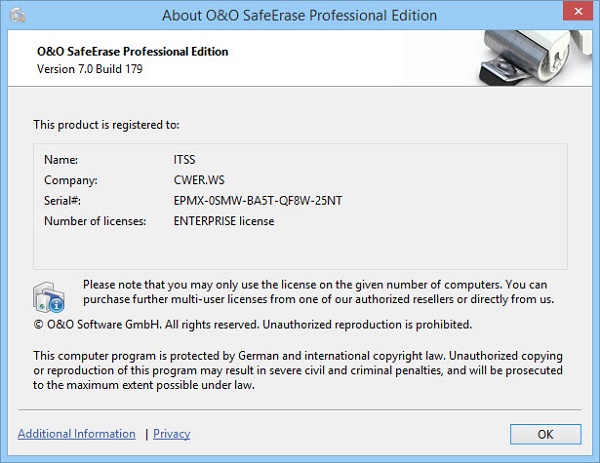600x463 pixels.
Task: Click 'This product is registered to:' text
Action: (106, 125)
